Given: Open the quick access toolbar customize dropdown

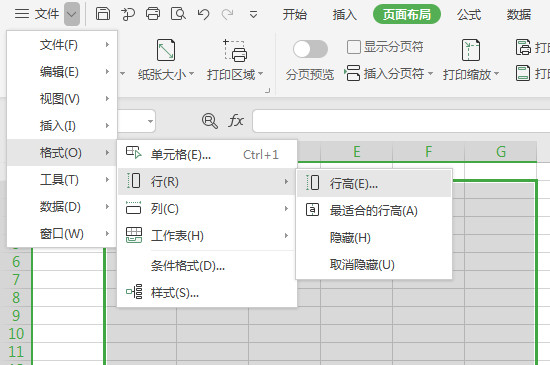Looking at the screenshot, I should pos(253,15).
